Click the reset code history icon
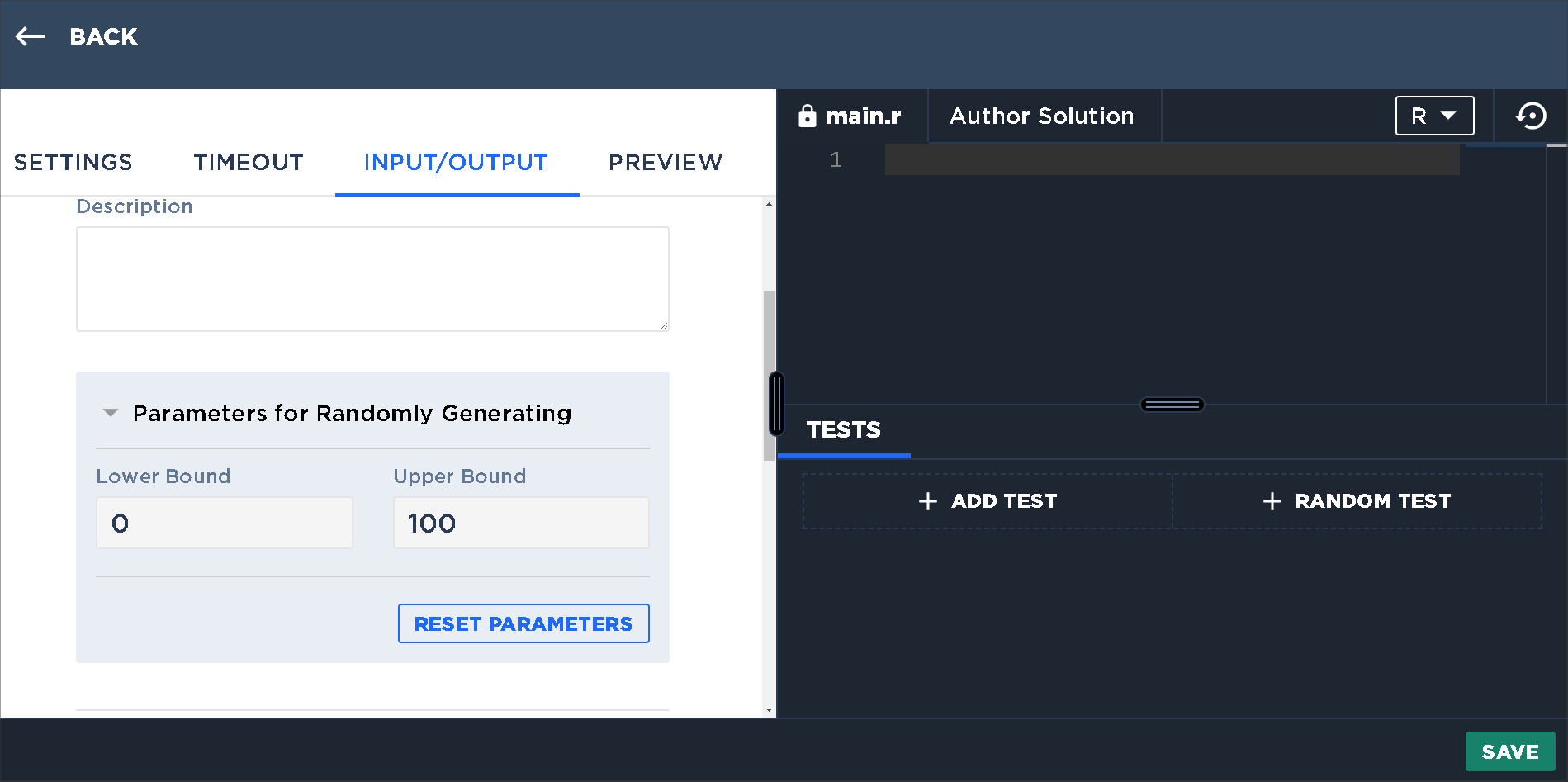The image size is (1568, 782). coord(1531,116)
